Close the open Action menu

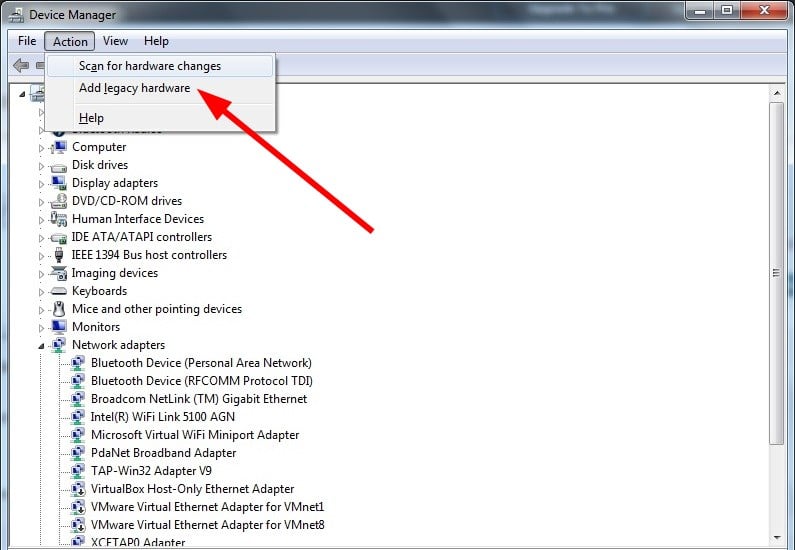[x=70, y=42]
